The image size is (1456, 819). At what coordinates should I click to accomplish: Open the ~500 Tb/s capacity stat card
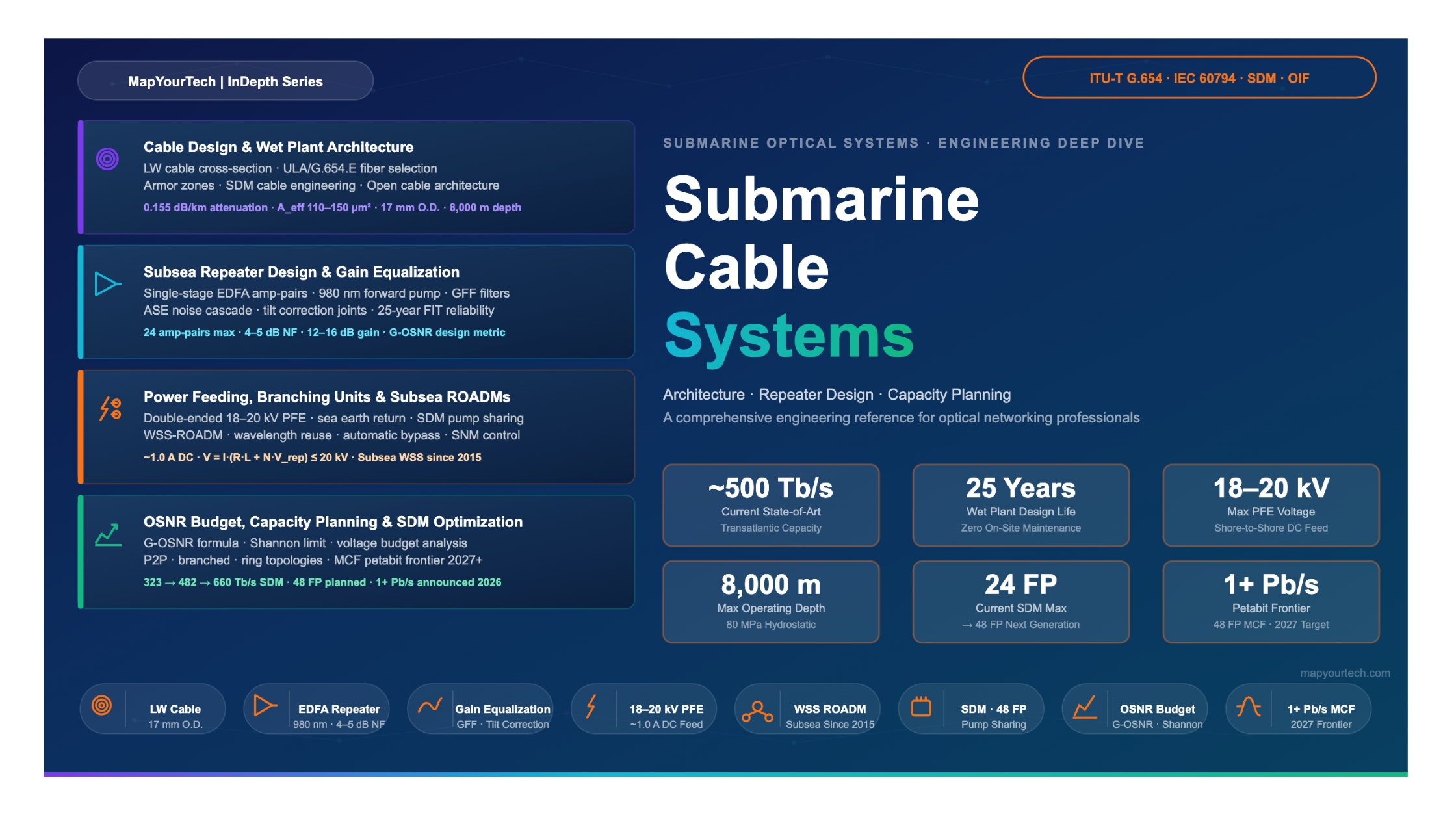click(771, 505)
